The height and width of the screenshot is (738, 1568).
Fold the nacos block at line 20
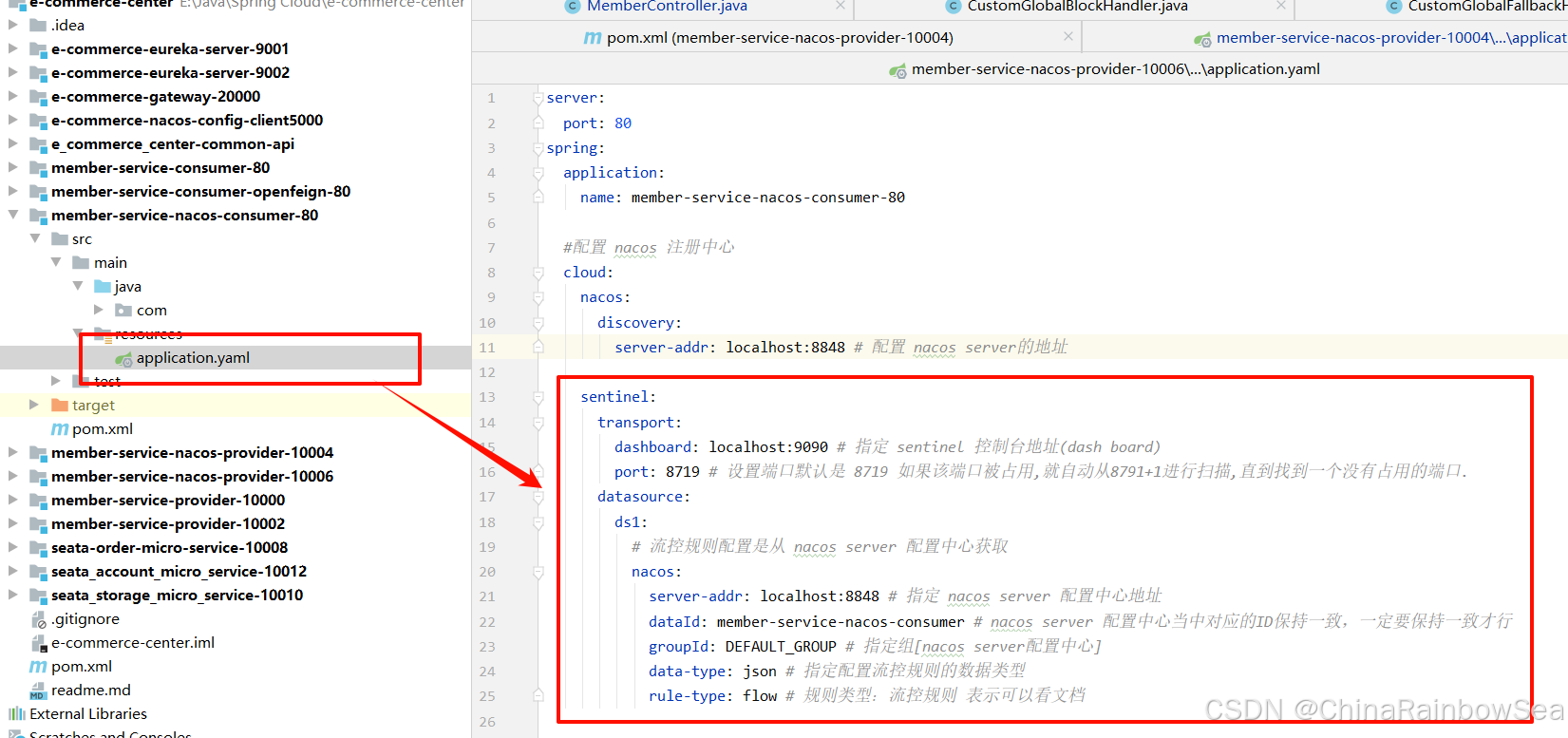538,572
